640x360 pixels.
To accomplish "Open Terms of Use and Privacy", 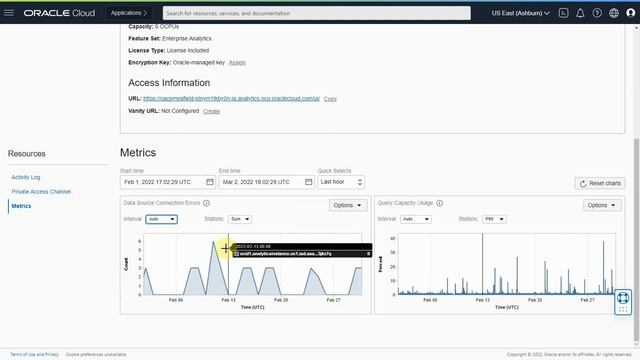I will tap(34, 354).
